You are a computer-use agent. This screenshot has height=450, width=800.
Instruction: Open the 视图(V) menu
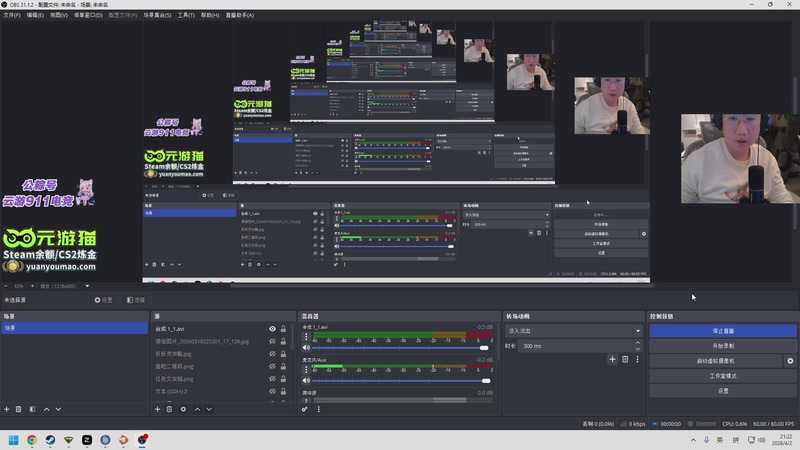[59, 15]
